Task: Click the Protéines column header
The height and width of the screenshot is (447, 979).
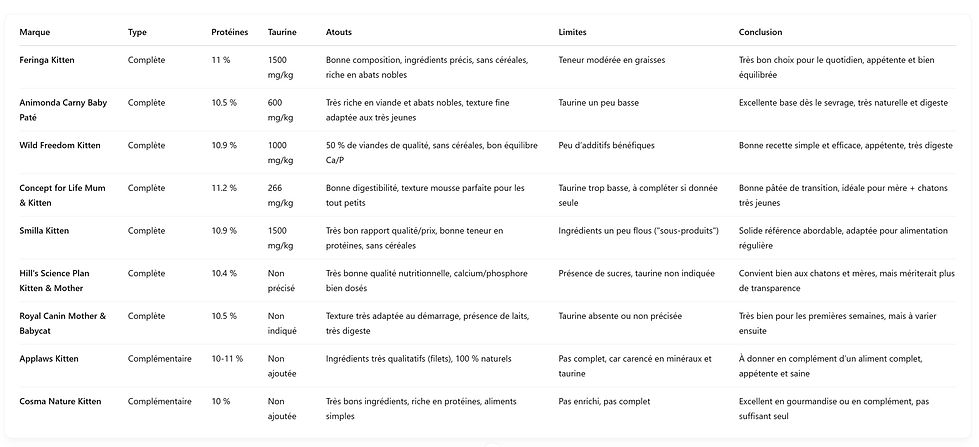Action: coord(229,32)
